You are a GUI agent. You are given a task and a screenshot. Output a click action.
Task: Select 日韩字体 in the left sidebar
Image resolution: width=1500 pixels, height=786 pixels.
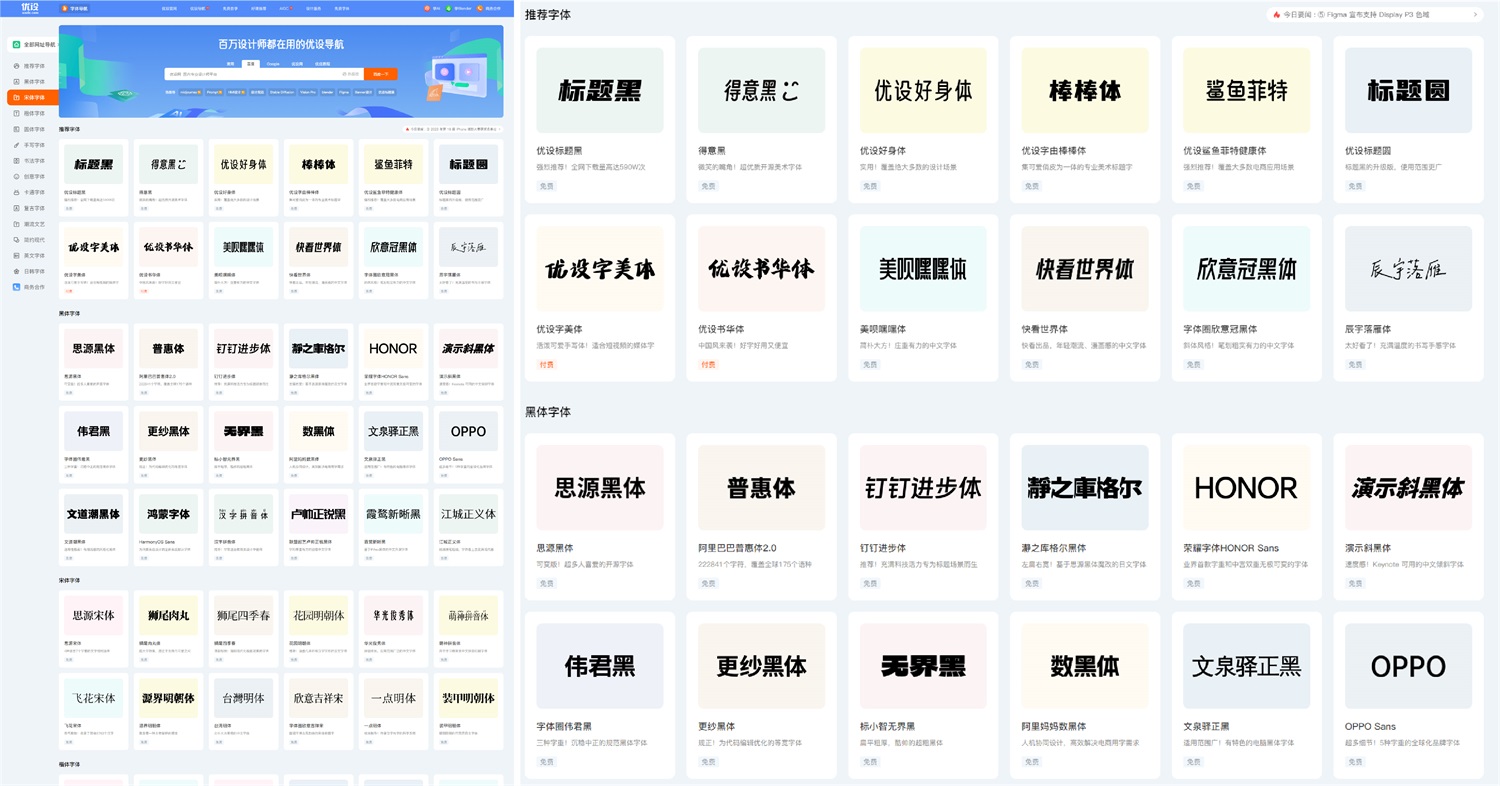[29, 271]
